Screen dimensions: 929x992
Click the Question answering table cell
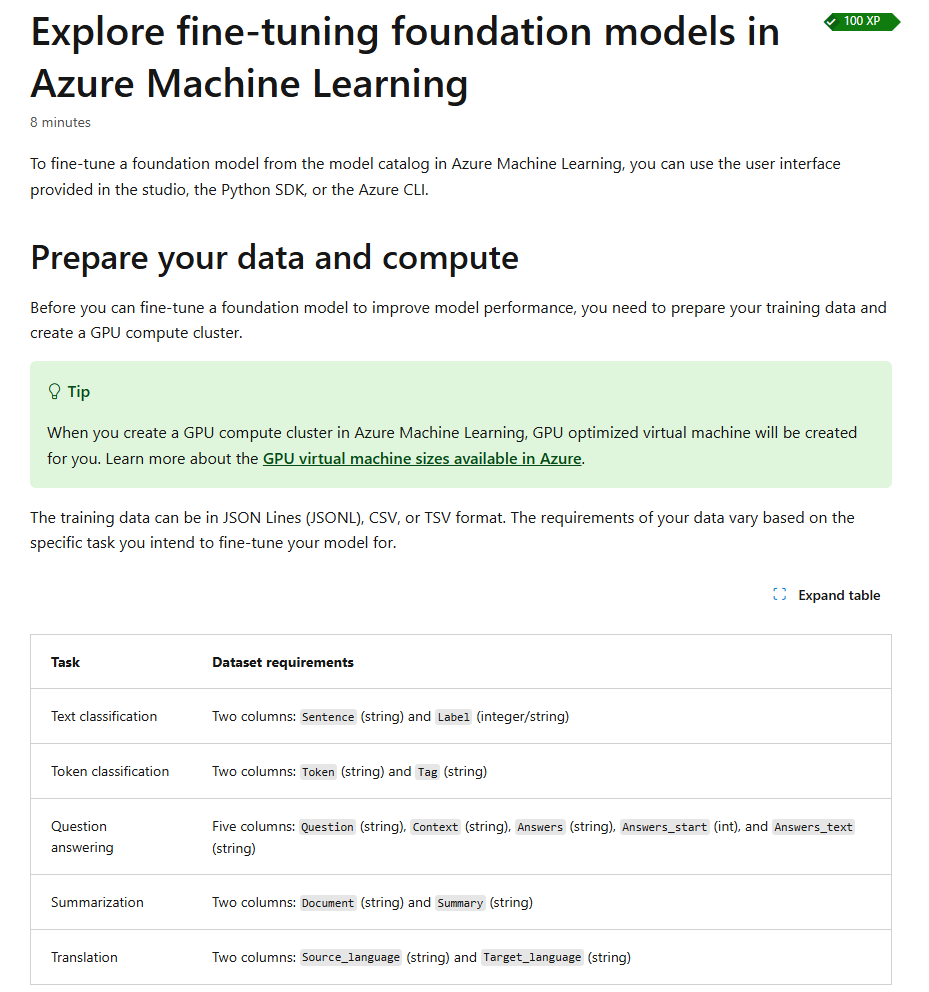[82, 836]
